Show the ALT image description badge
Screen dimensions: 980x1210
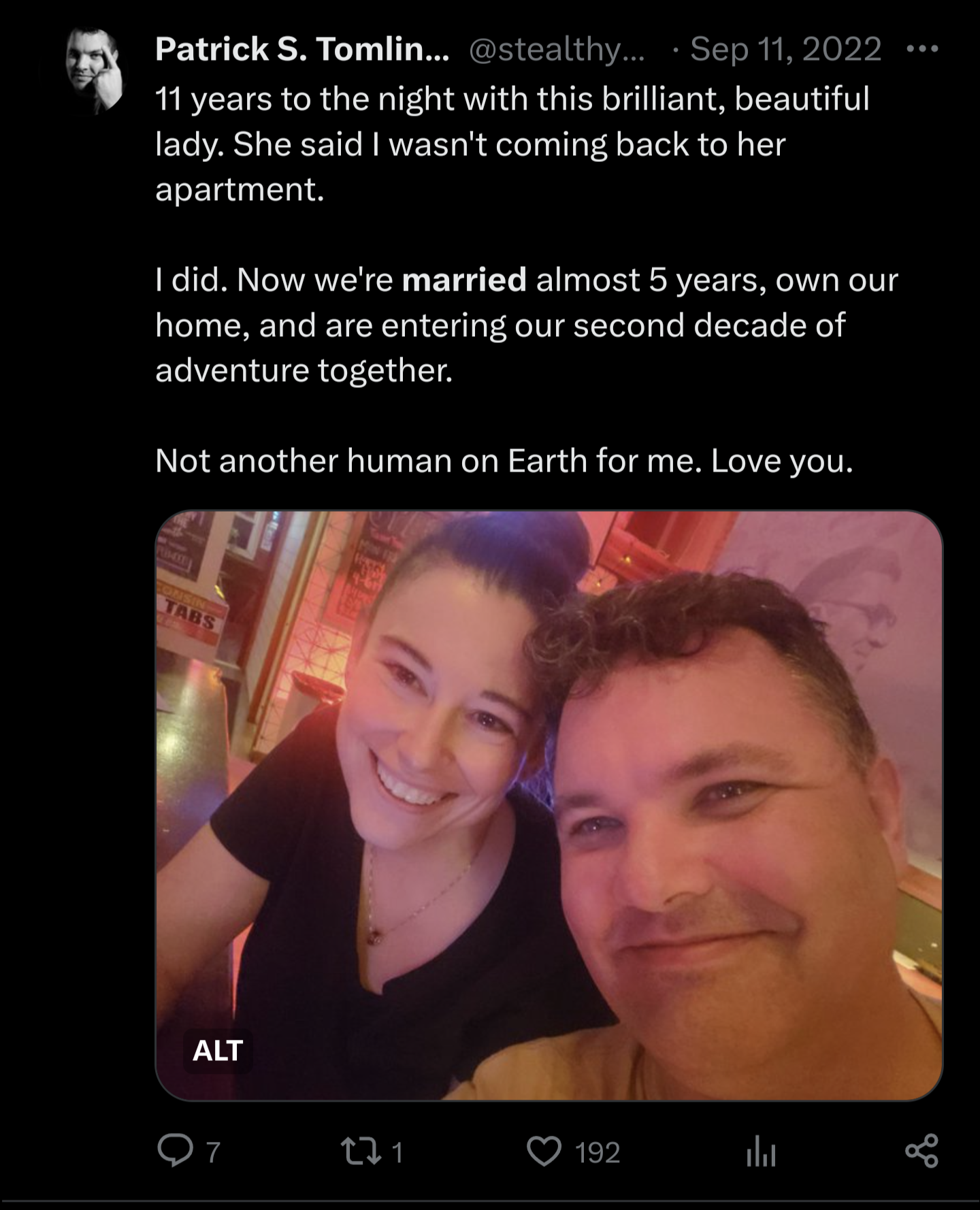pyautogui.click(x=218, y=1051)
